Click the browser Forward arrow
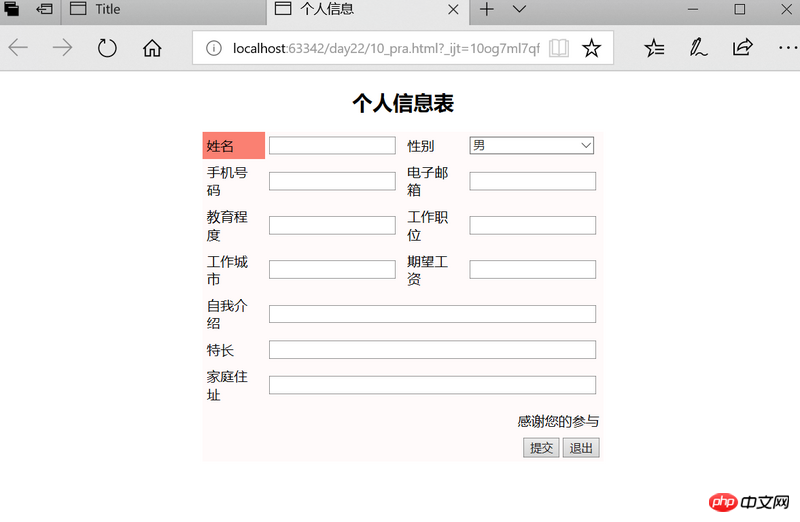The image size is (800, 522). 63,48
